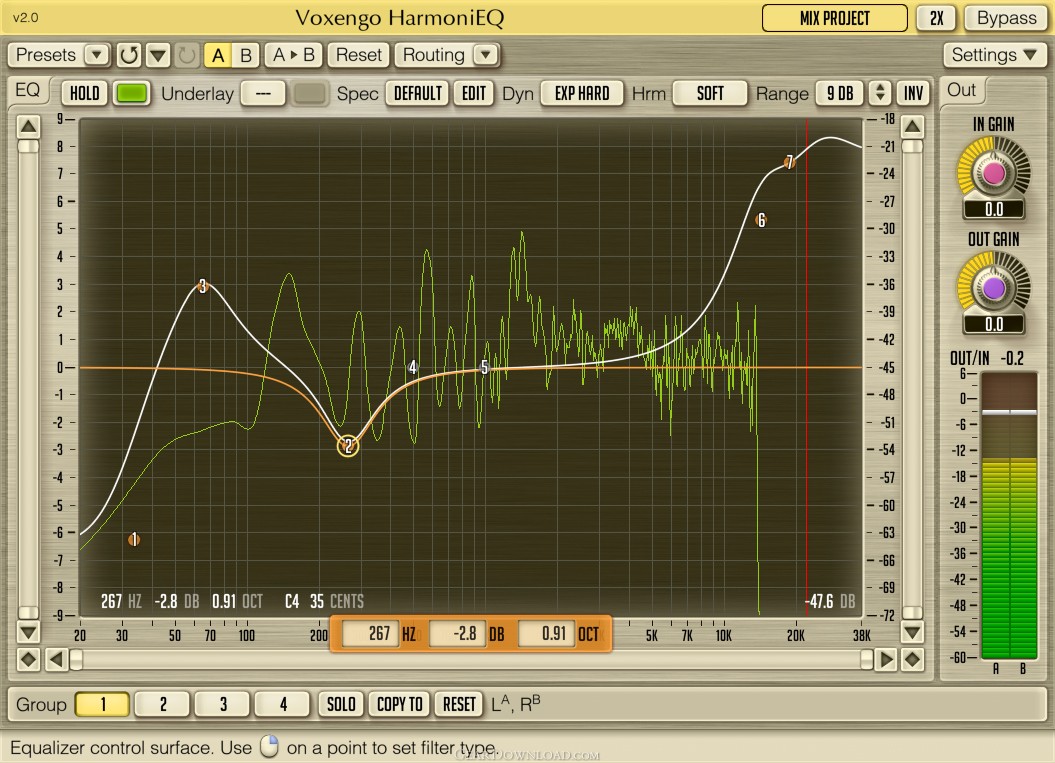The image size is (1055, 763).
Task: Switch to the EQ tab
Action: coord(28,90)
